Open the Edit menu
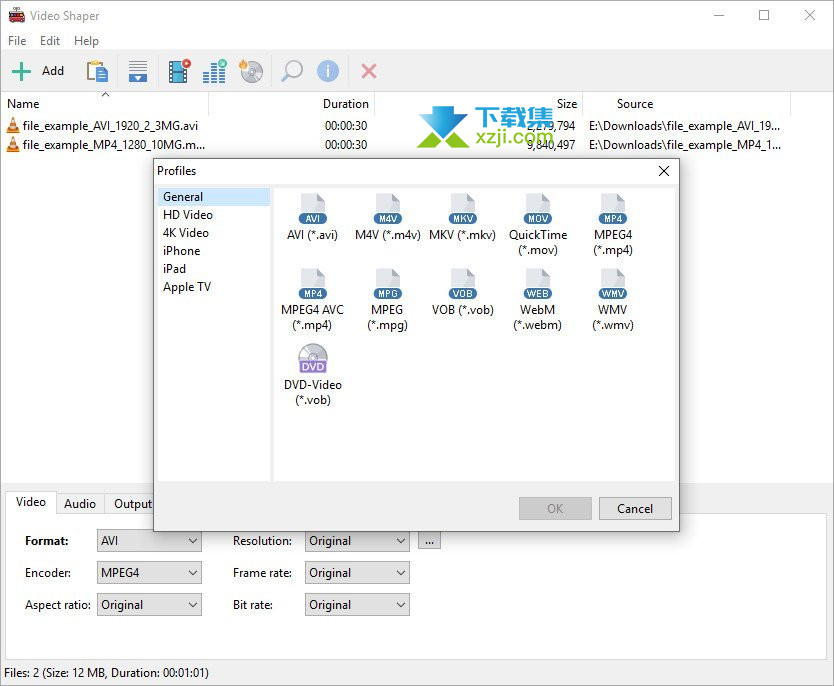The width and height of the screenshot is (834, 686). pyautogui.click(x=50, y=41)
